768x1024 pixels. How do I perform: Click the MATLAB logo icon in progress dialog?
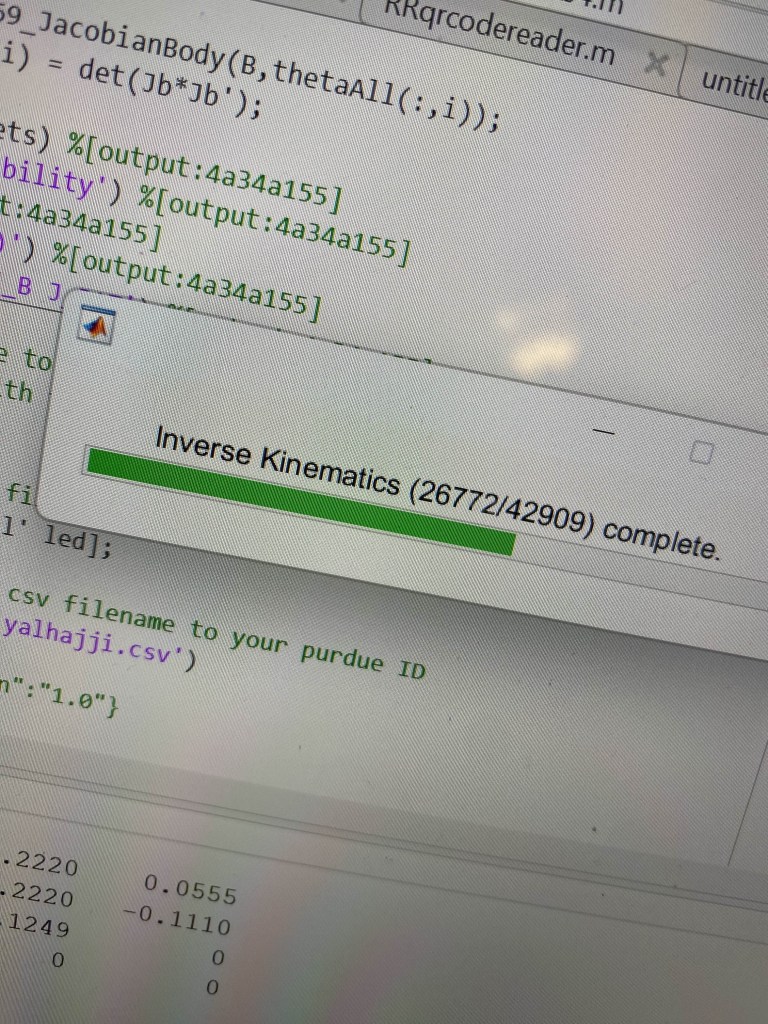(x=97, y=325)
